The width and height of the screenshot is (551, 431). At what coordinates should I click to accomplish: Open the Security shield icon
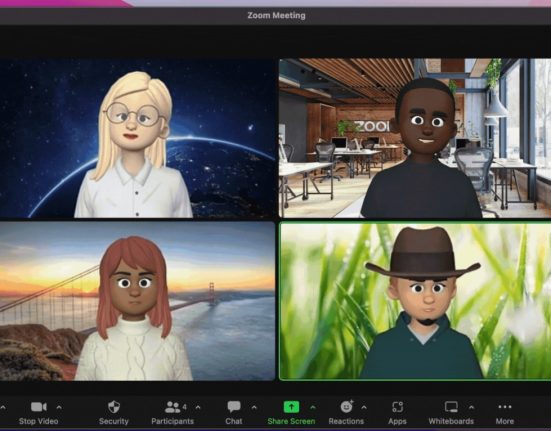(x=114, y=407)
